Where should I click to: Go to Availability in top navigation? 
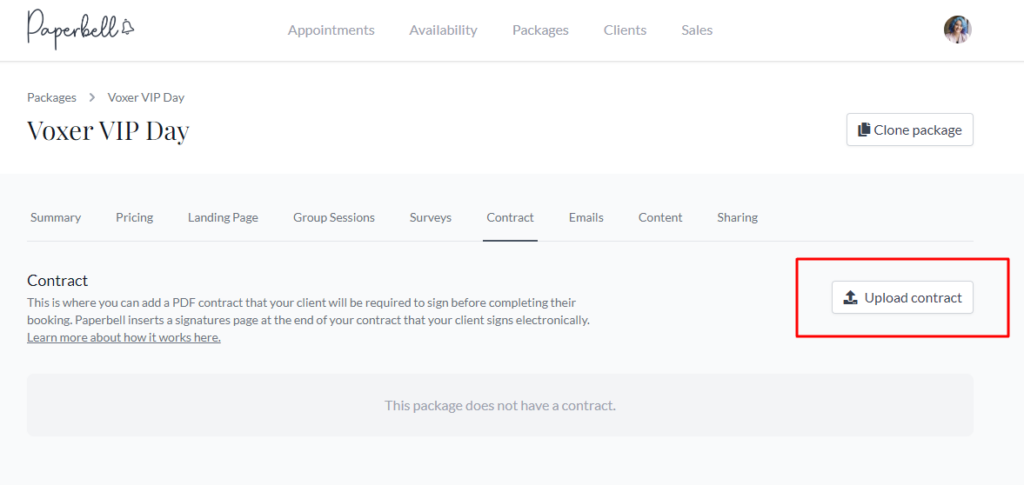click(443, 30)
